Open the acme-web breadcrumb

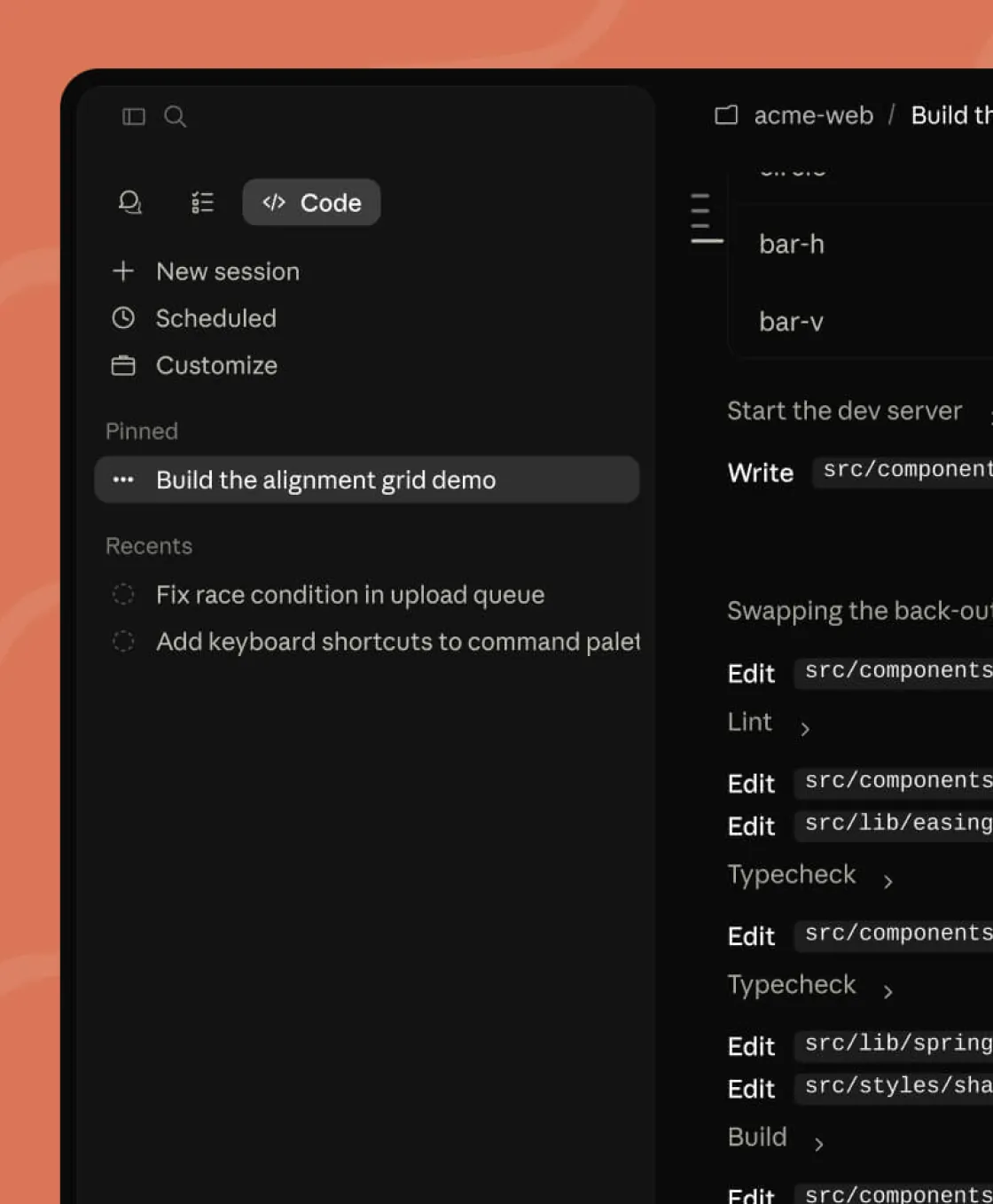813,115
